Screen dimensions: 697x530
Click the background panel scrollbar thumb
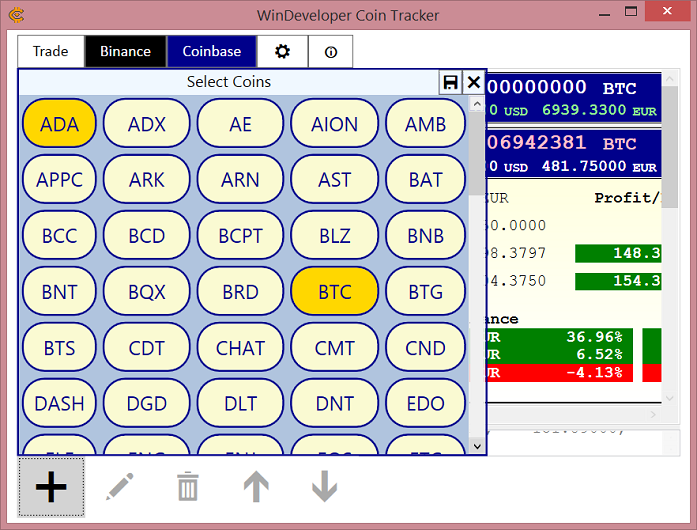pos(670,147)
